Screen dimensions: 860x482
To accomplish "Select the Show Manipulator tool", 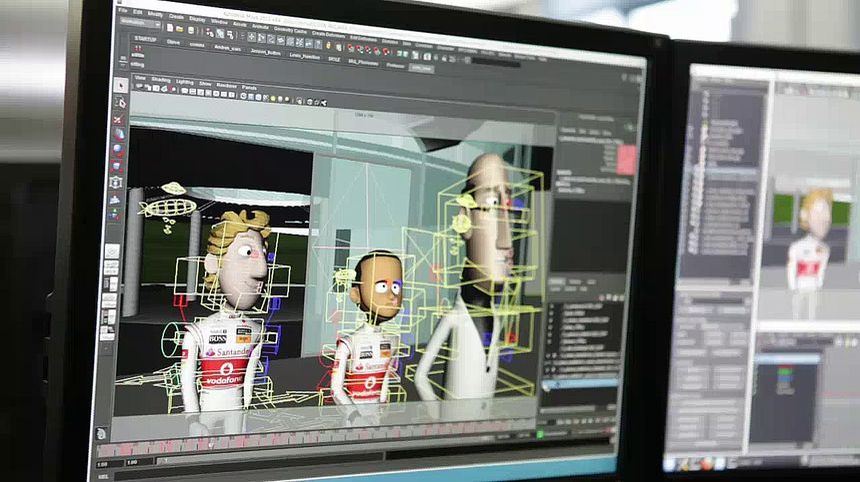I will click(114, 215).
